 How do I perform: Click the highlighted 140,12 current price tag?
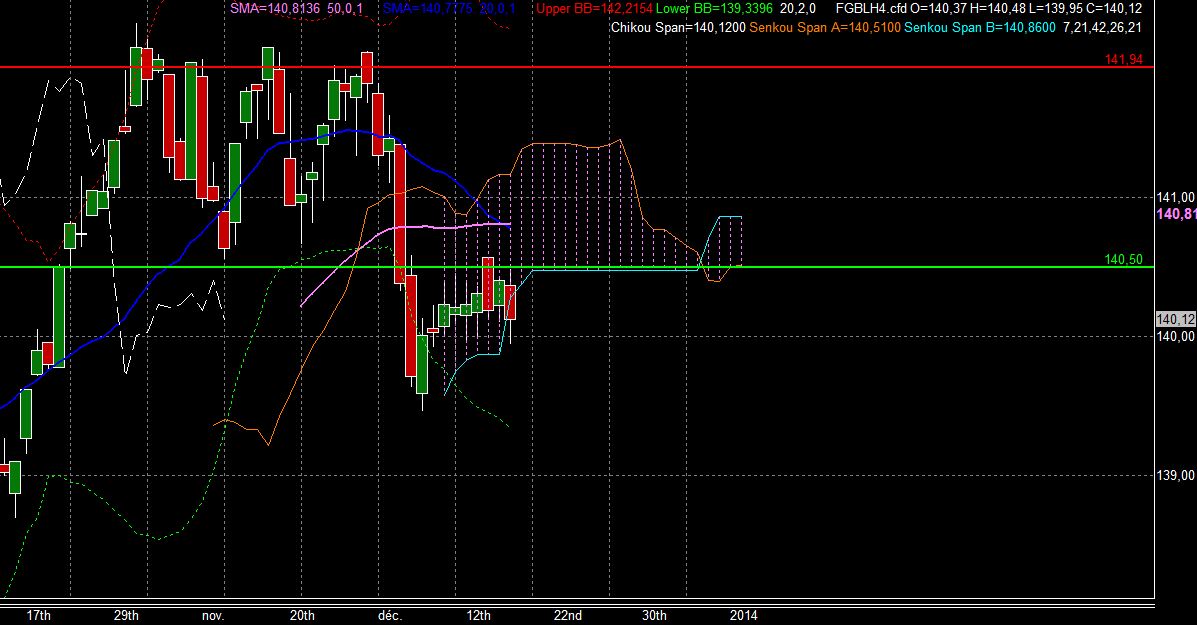coord(1176,320)
